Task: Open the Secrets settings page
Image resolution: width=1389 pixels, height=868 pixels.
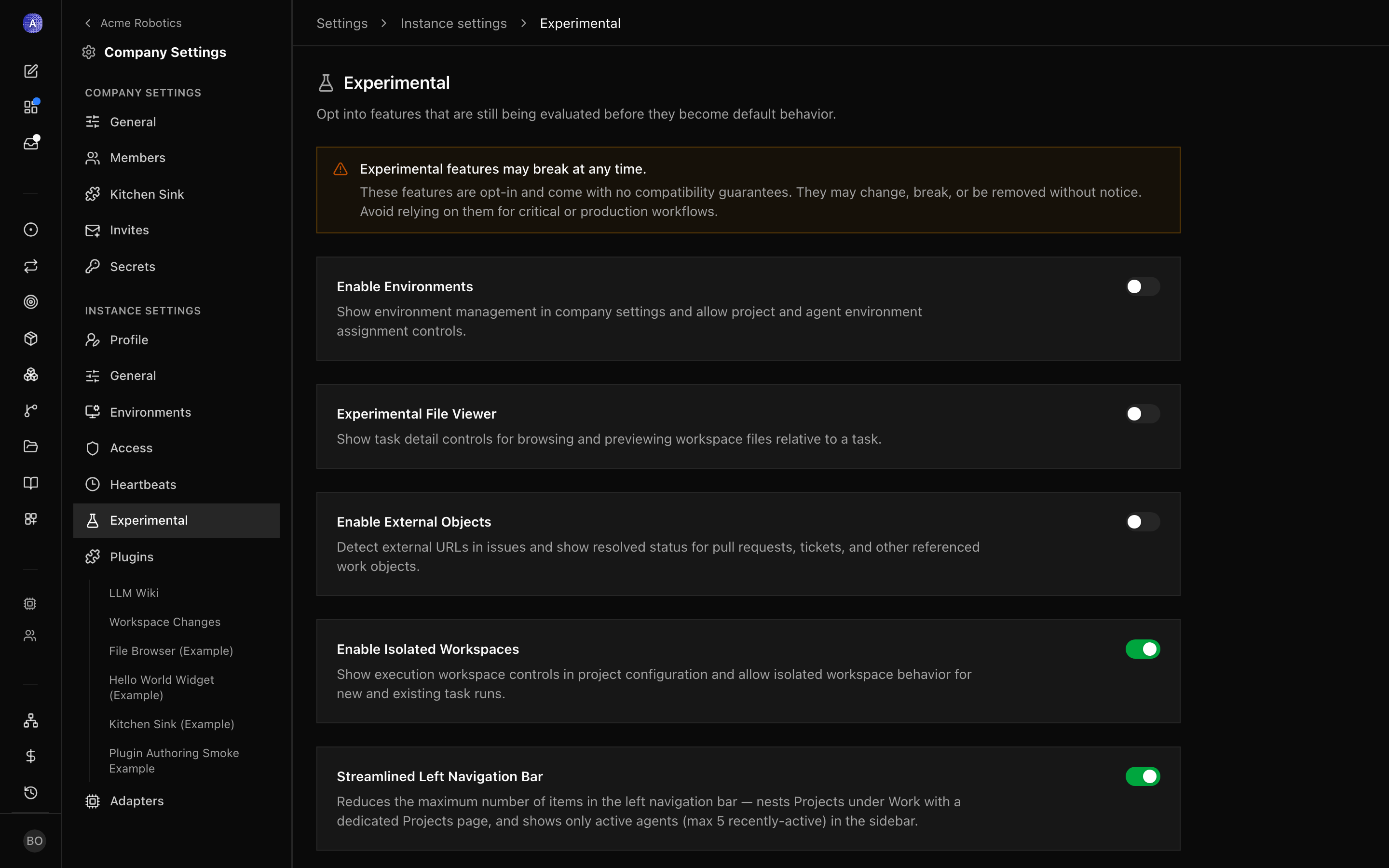Action: [x=176, y=266]
